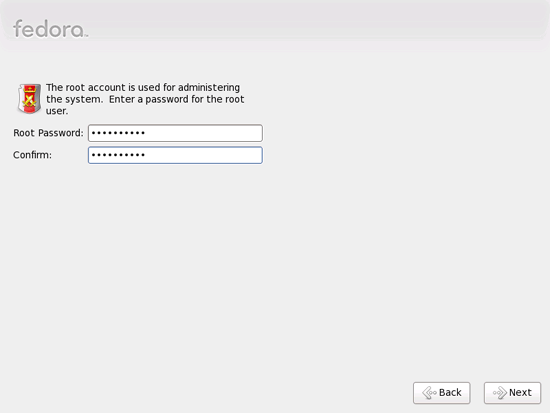Click the word "user." under the description

[57, 111]
